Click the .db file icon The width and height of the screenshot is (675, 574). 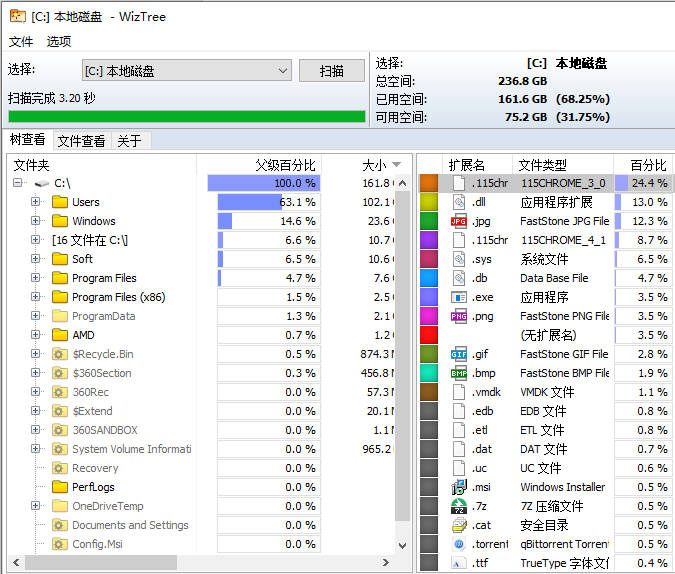[x=459, y=278]
